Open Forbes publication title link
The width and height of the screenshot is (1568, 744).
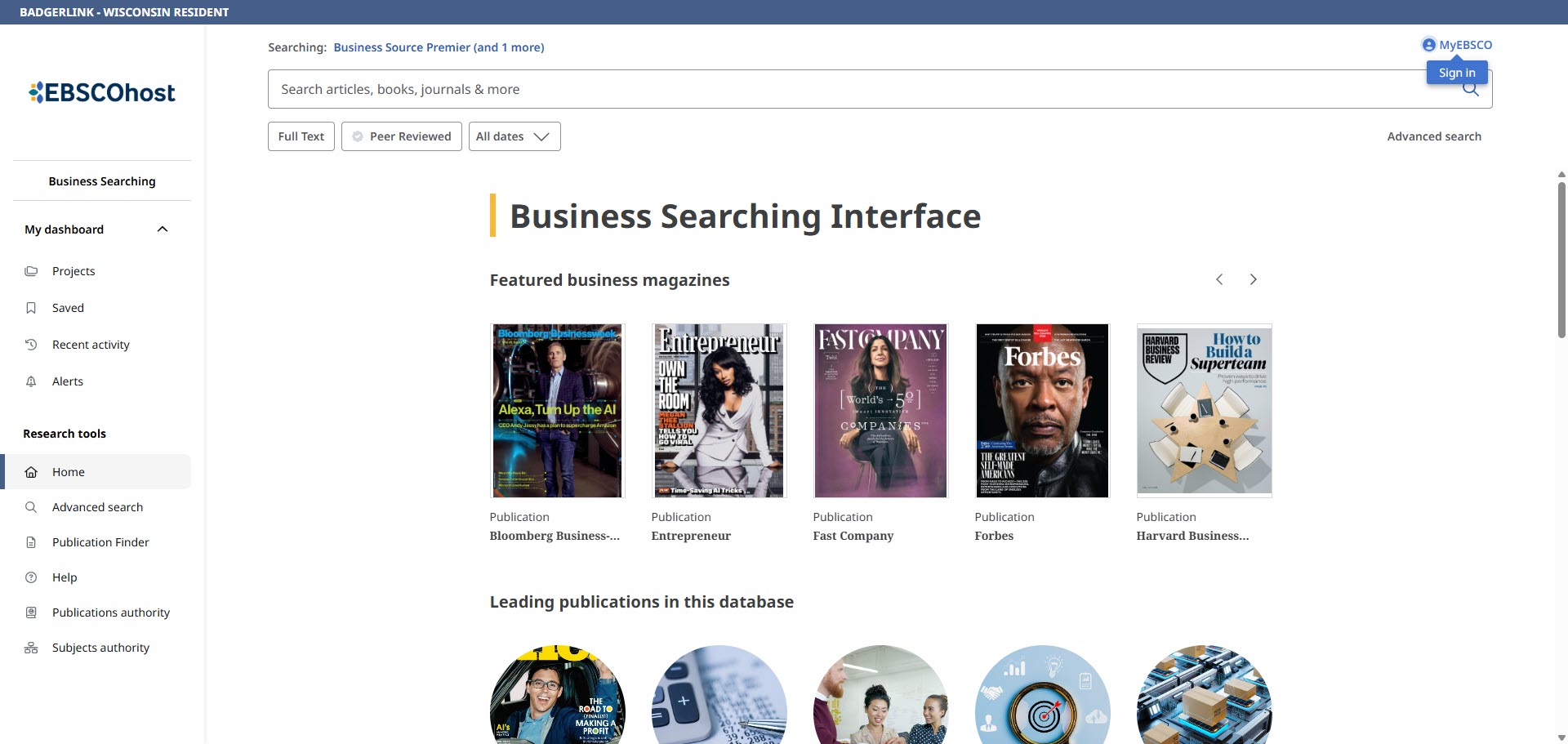click(994, 536)
